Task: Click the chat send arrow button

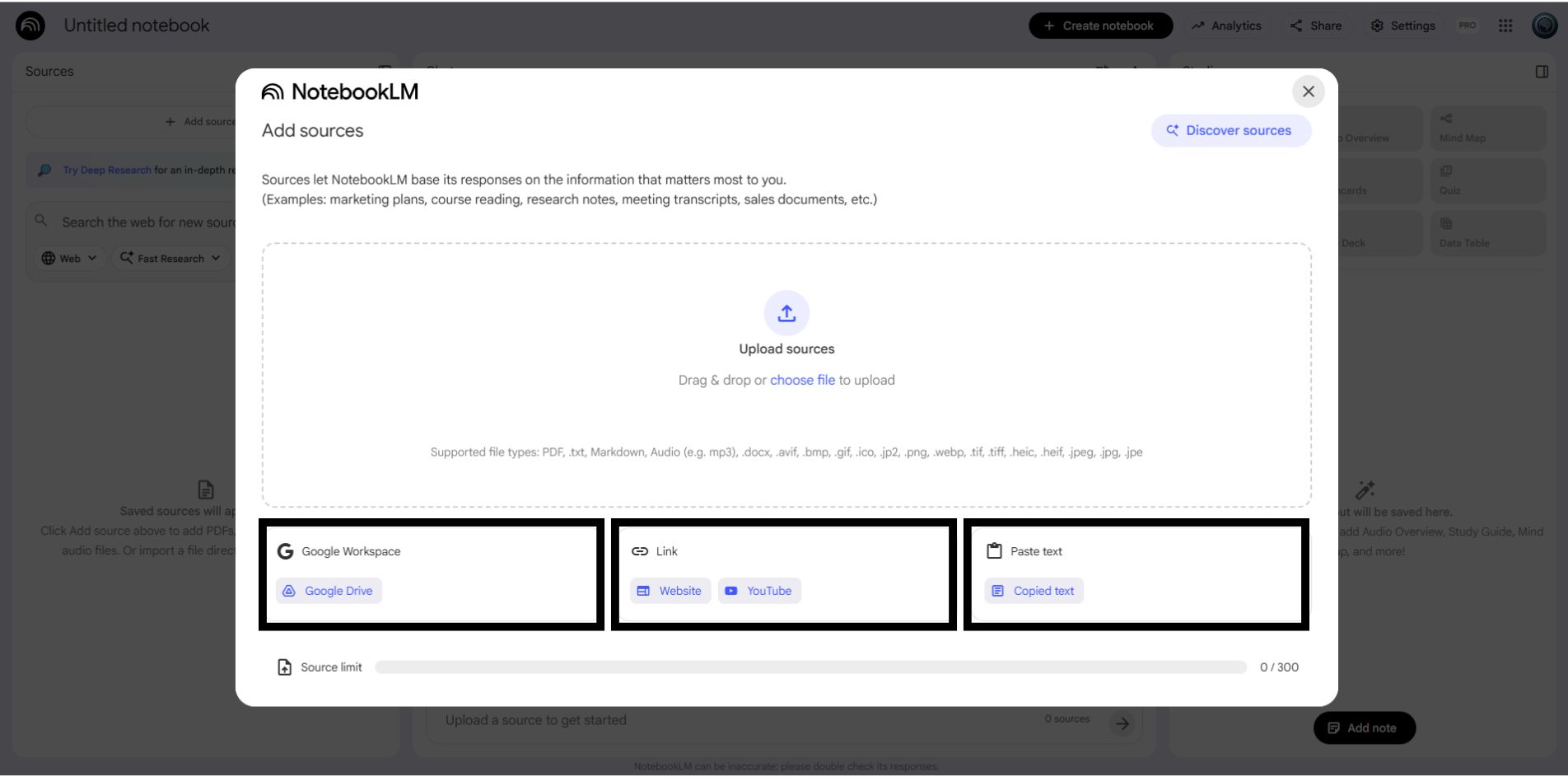Action: [x=1122, y=723]
